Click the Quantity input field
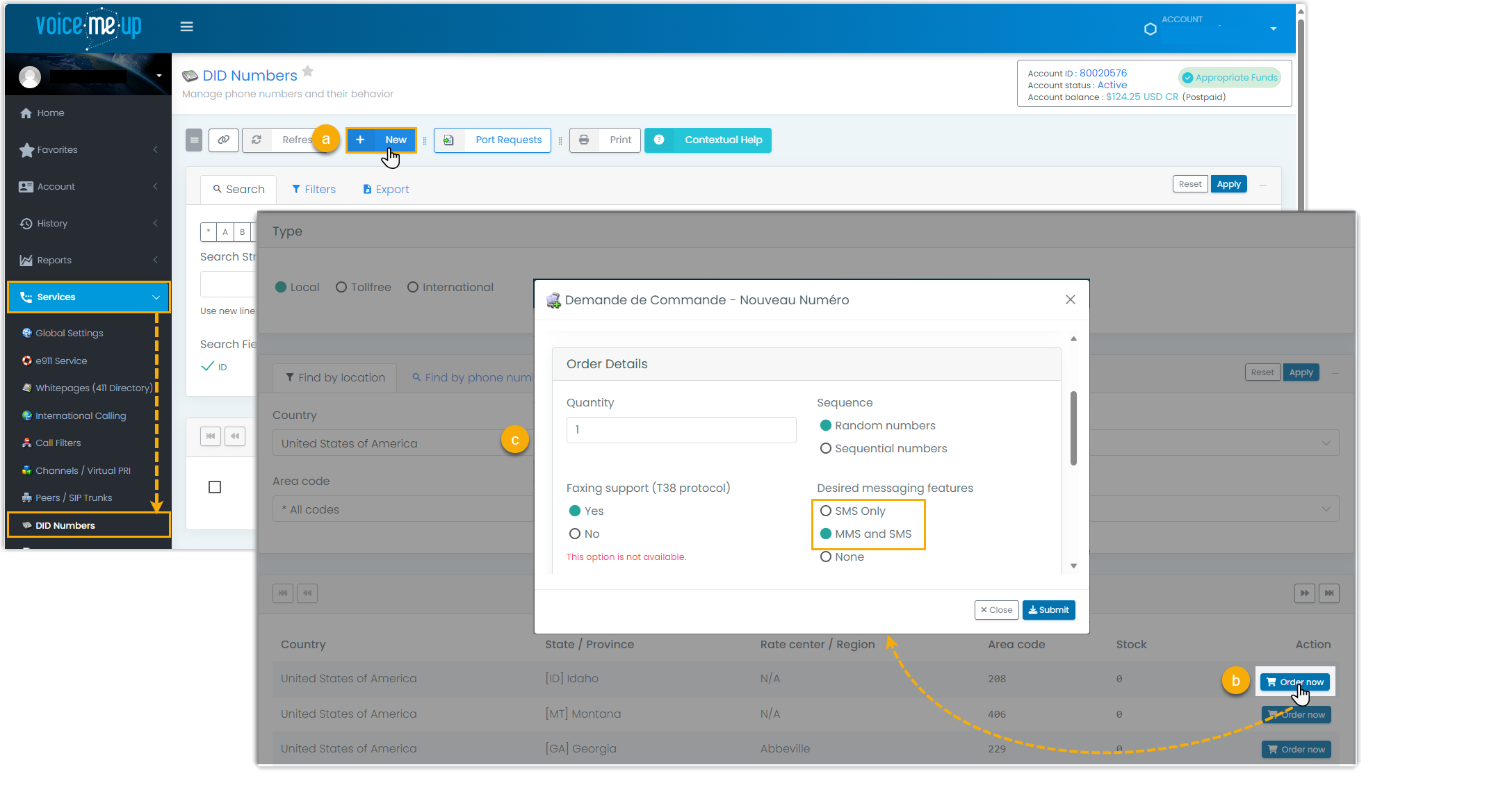Image resolution: width=1512 pixels, height=799 pixels. coord(681,429)
